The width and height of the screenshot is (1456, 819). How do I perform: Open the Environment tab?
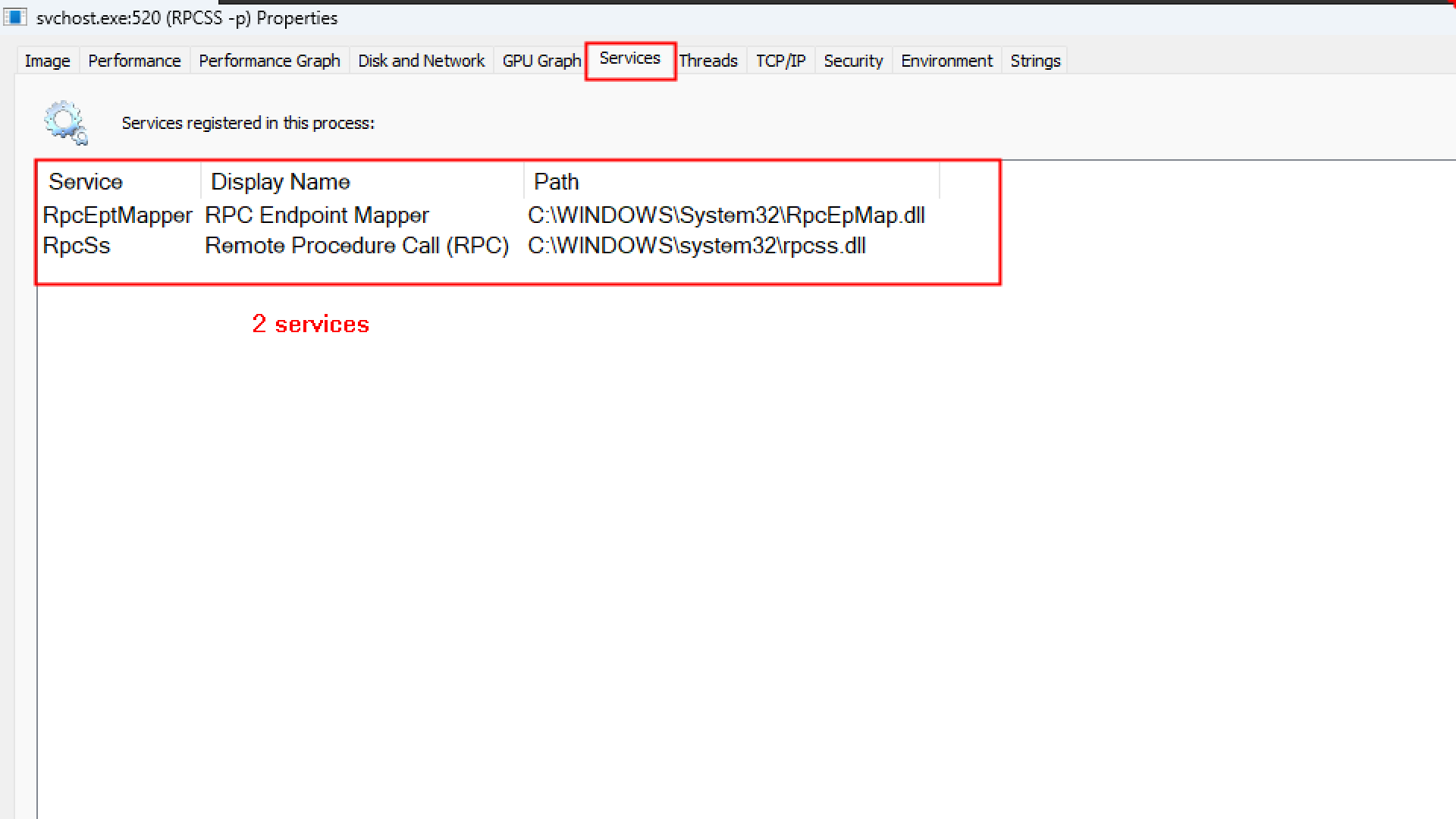[x=946, y=61]
